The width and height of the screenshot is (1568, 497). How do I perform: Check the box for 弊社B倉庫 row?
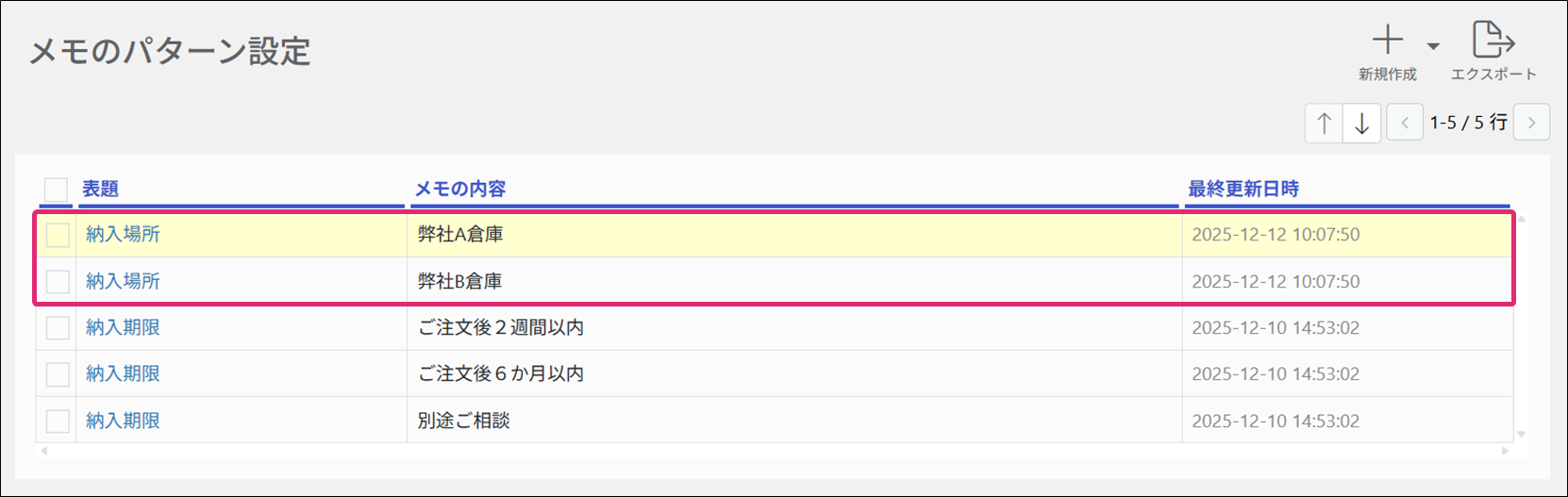(58, 281)
